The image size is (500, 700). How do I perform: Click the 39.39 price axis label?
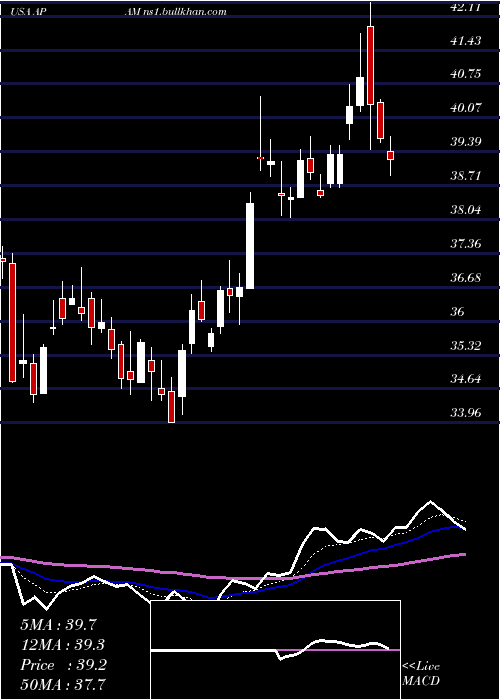(465, 142)
